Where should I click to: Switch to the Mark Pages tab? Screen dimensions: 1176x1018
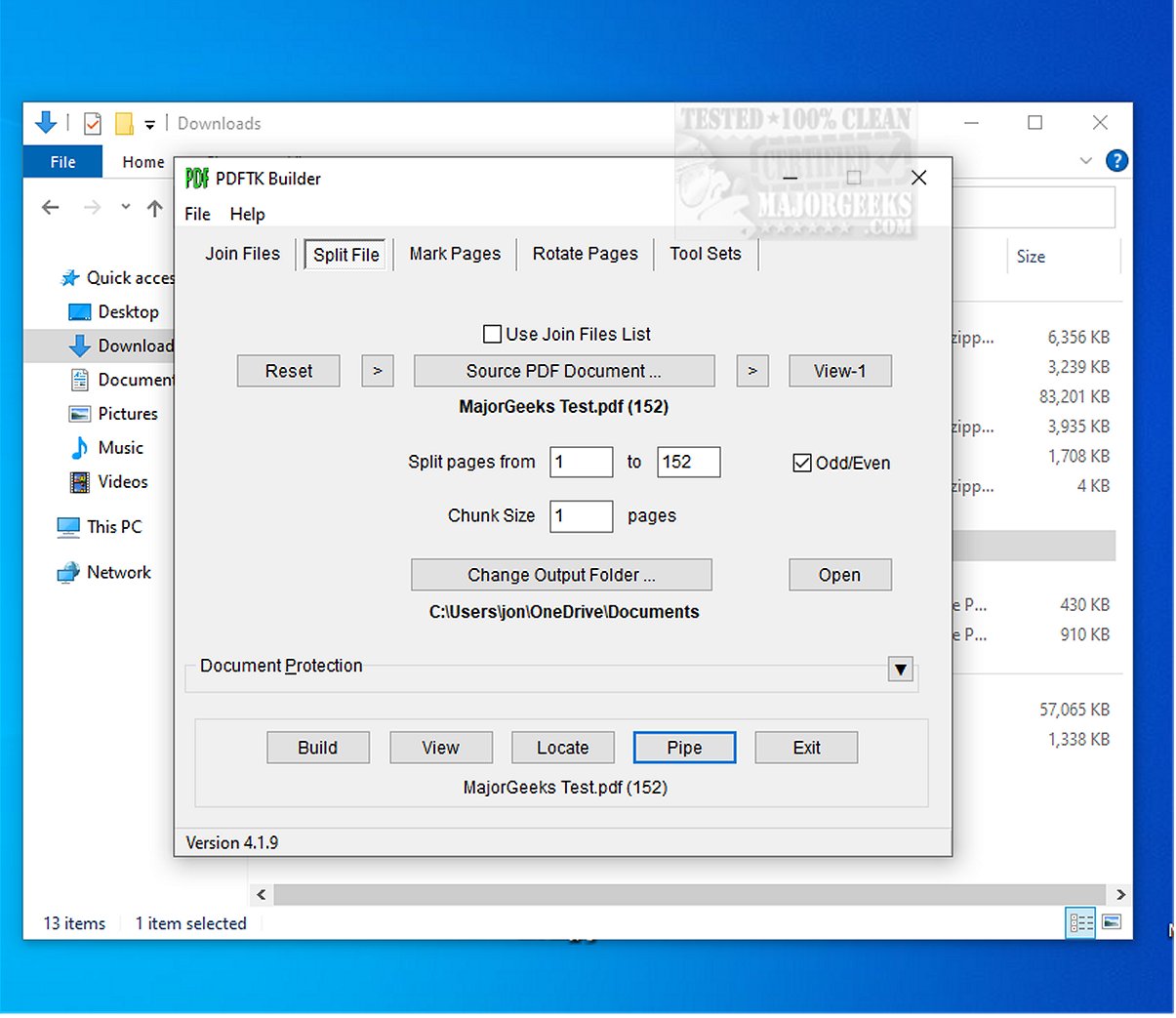[455, 254]
